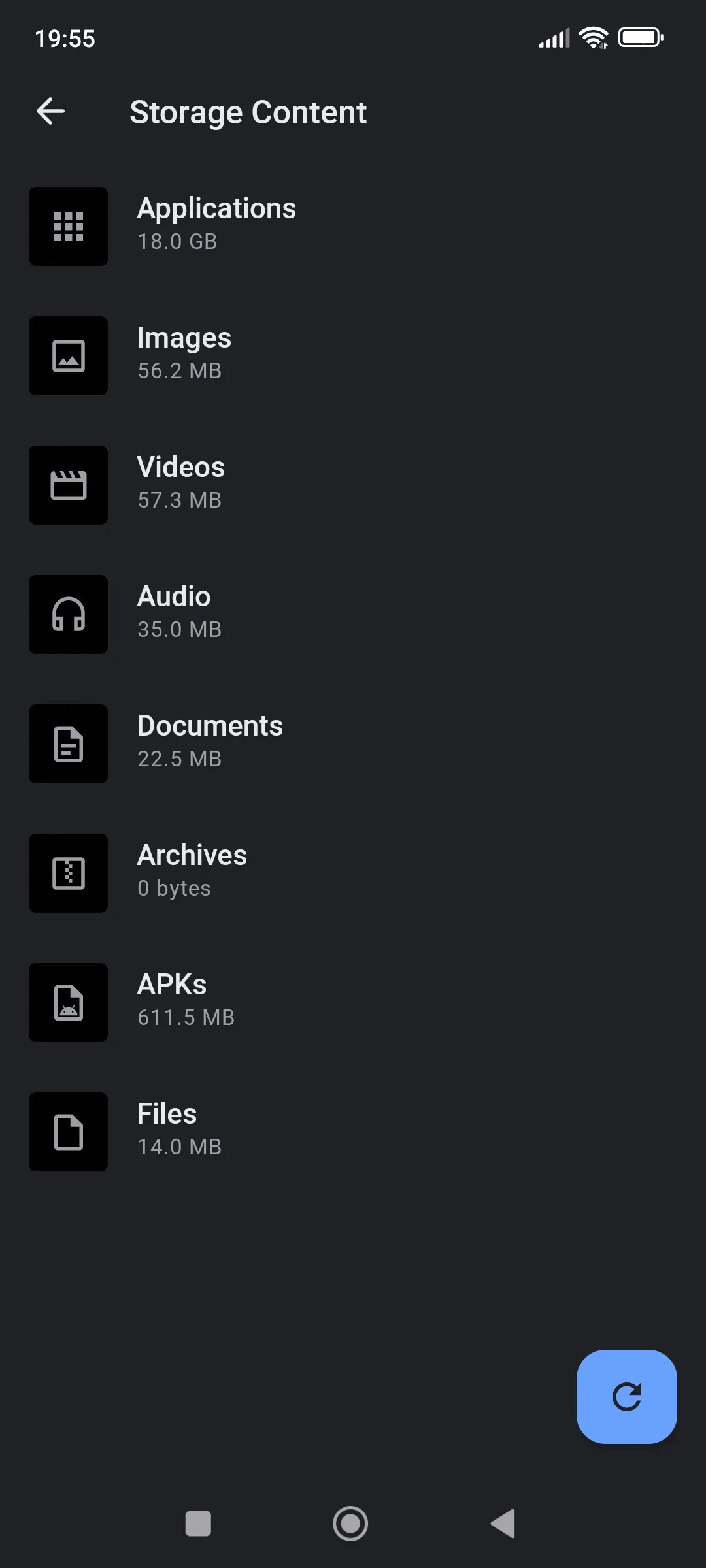Select the 18.0 GB size text
Image resolution: width=706 pixels, height=1568 pixels.
click(177, 242)
